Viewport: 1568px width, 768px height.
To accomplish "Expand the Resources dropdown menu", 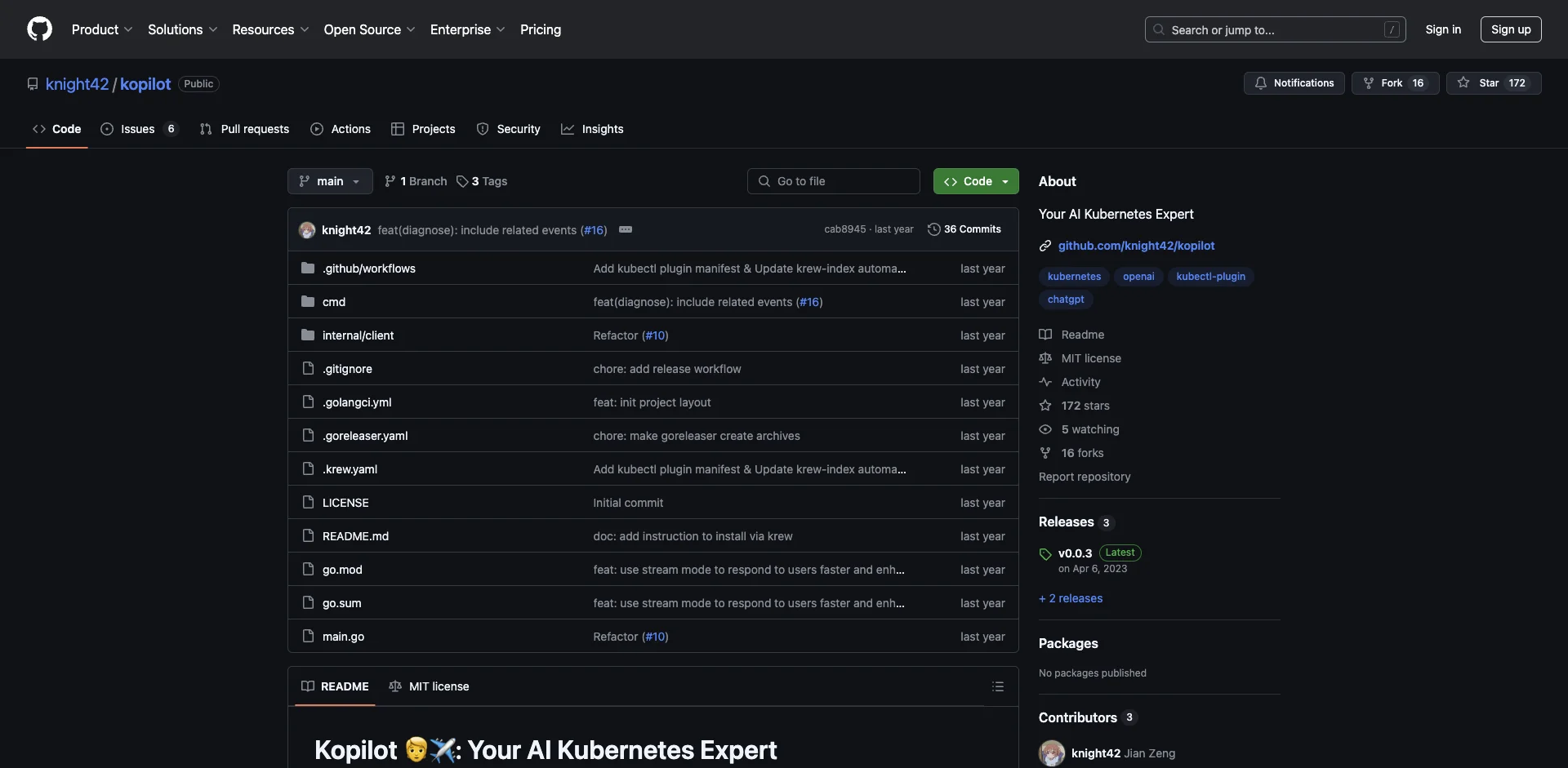I will [x=270, y=29].
